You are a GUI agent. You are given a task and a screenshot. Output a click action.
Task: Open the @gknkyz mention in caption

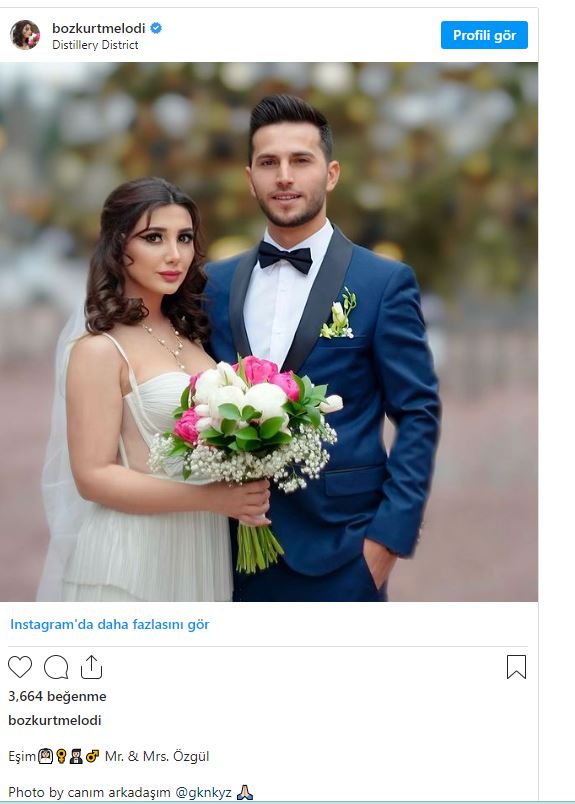click(204, 792)
